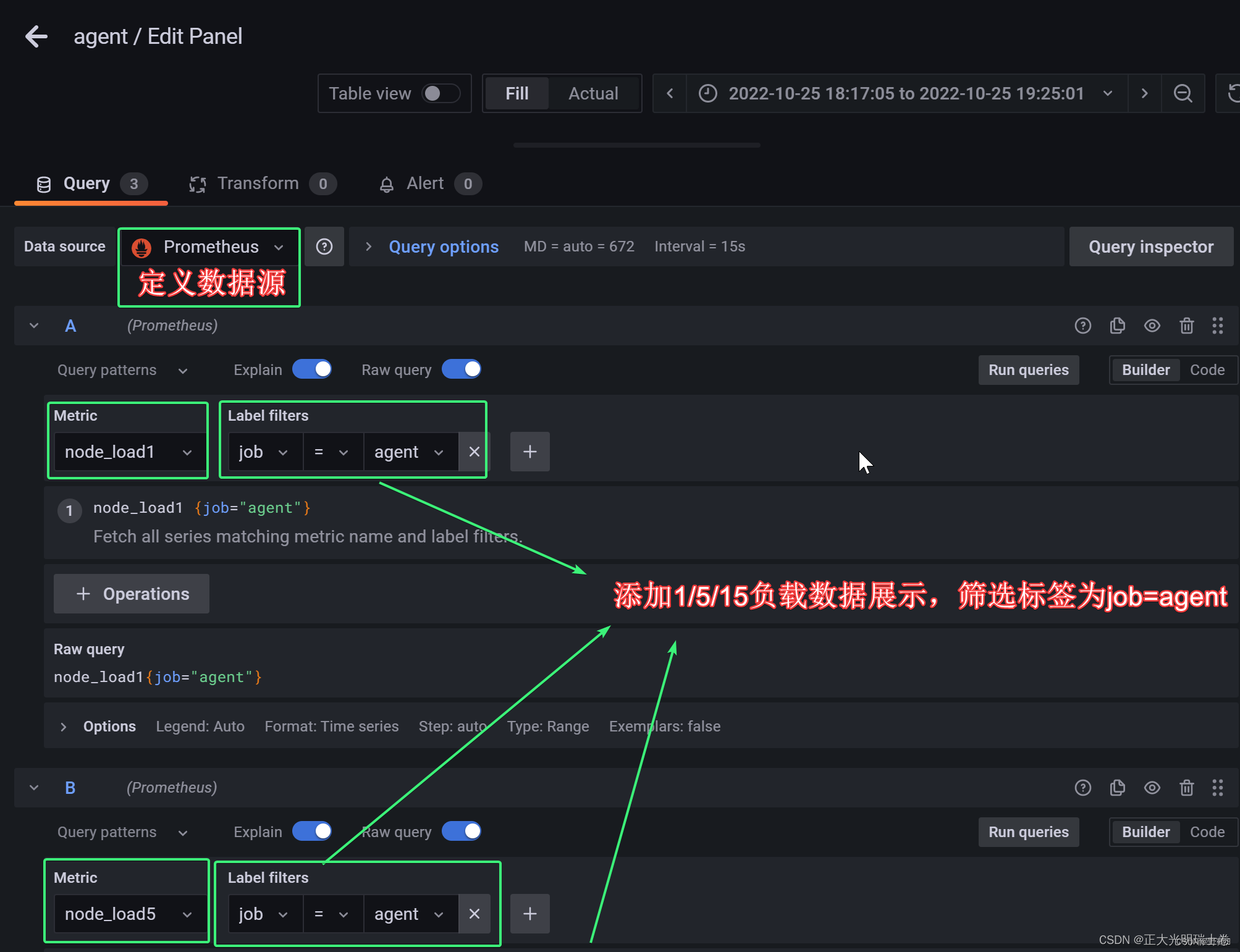
Task: Add Operations to query A
Action: pyautogui.click(x=132, y=594)
